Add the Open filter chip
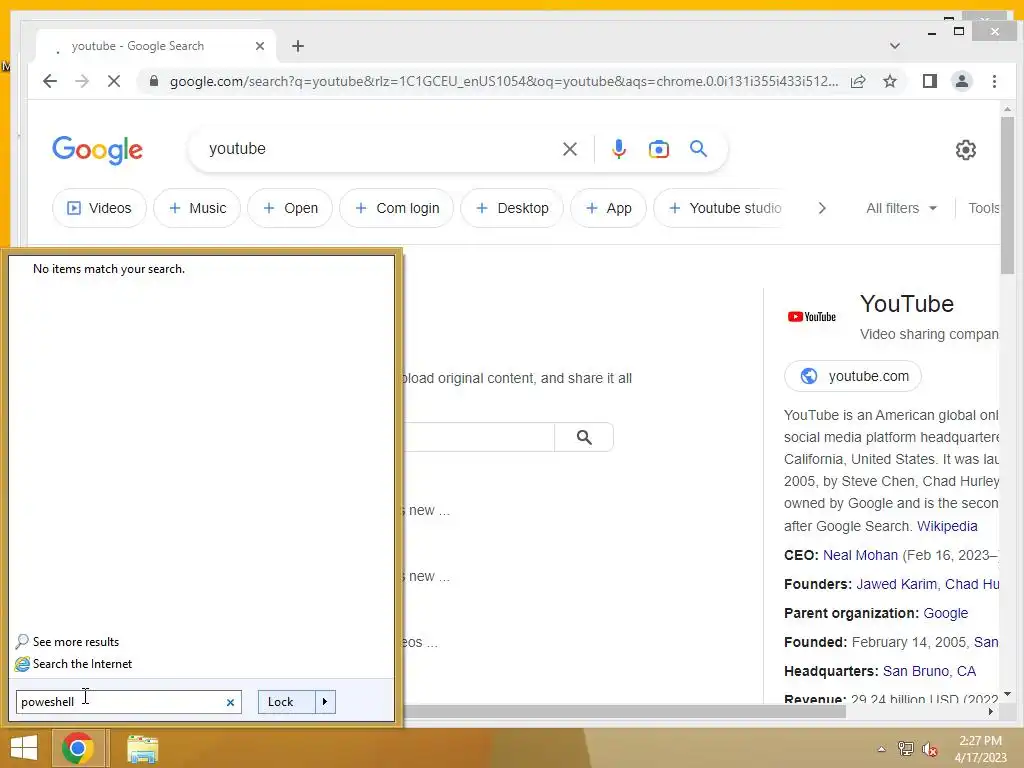Viewport: 1024px width, 768px height. click(290, 208)
